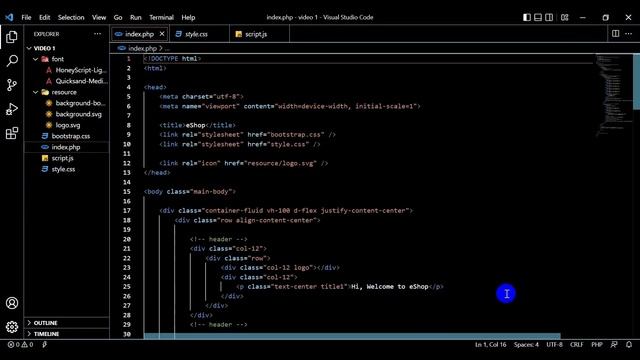This screenshot has height=360, width=640.
Task: Split the editor to the right
Action: [616, 33]
